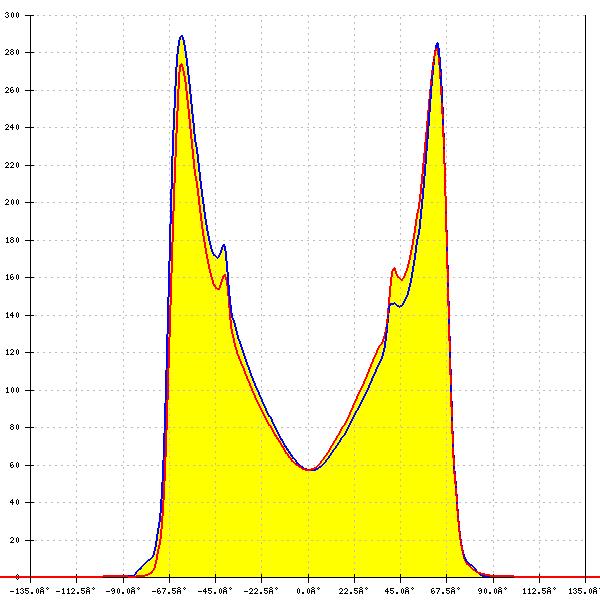
Task: Select the -112.5 horizontal axis label
Action: (75, 591)
